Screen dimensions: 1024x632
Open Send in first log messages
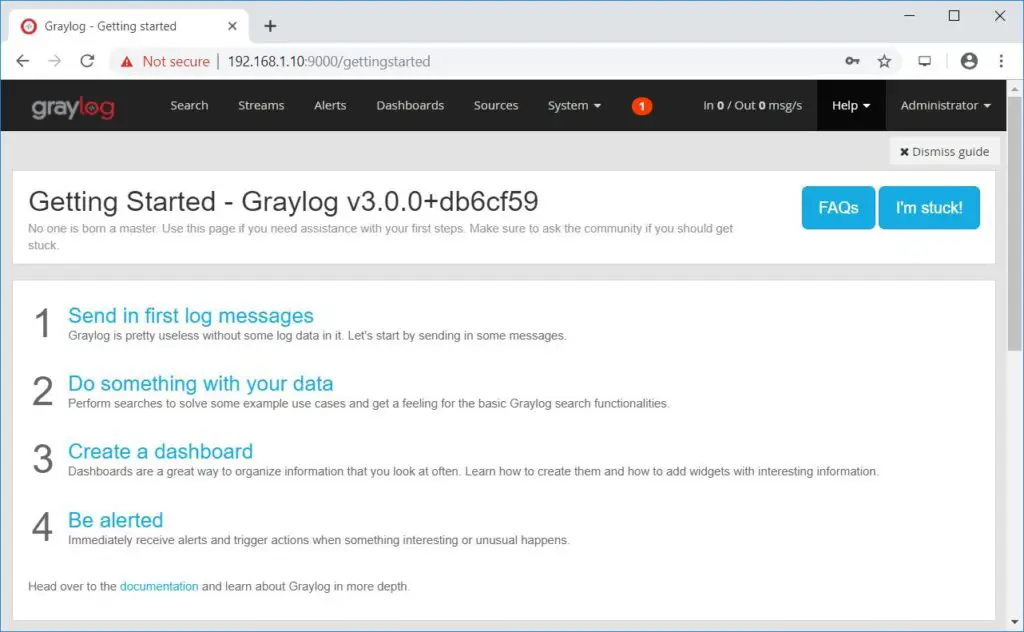click(191, 315)
